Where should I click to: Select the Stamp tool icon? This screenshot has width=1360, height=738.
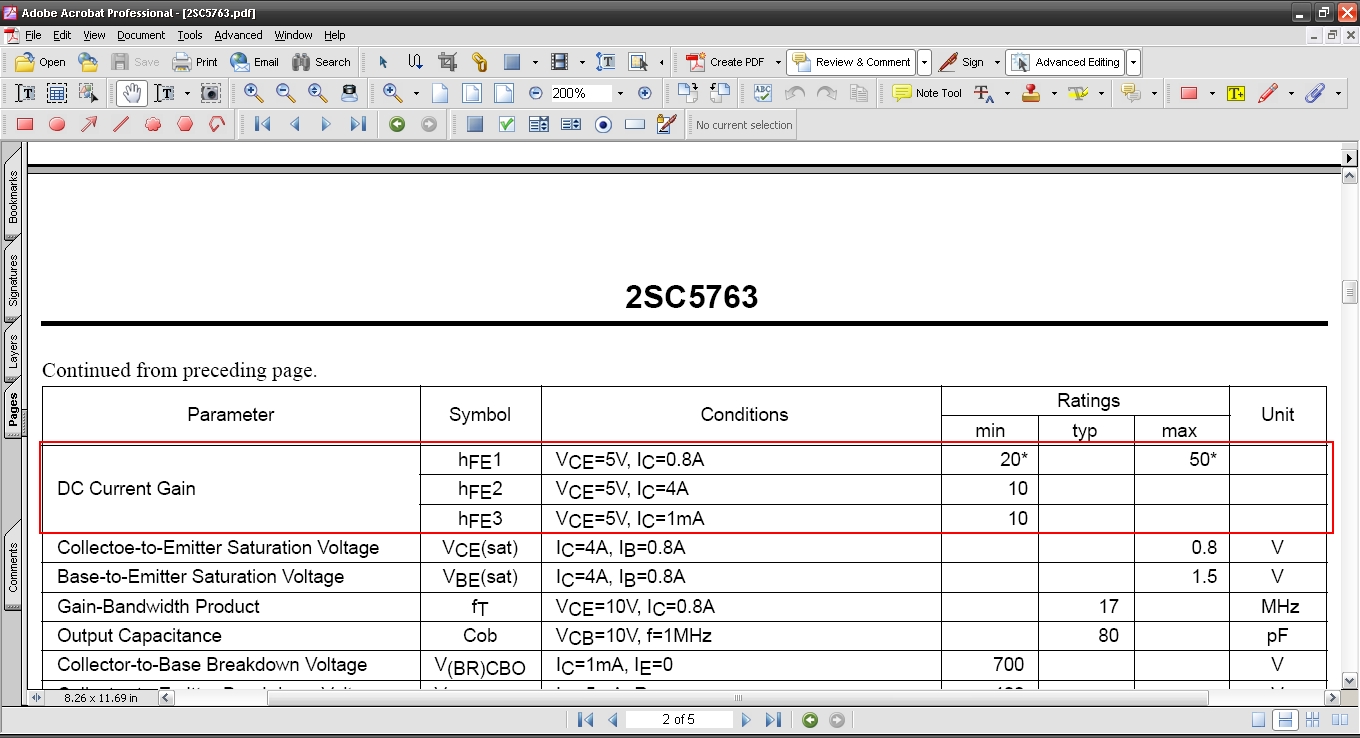[1031, 93]
